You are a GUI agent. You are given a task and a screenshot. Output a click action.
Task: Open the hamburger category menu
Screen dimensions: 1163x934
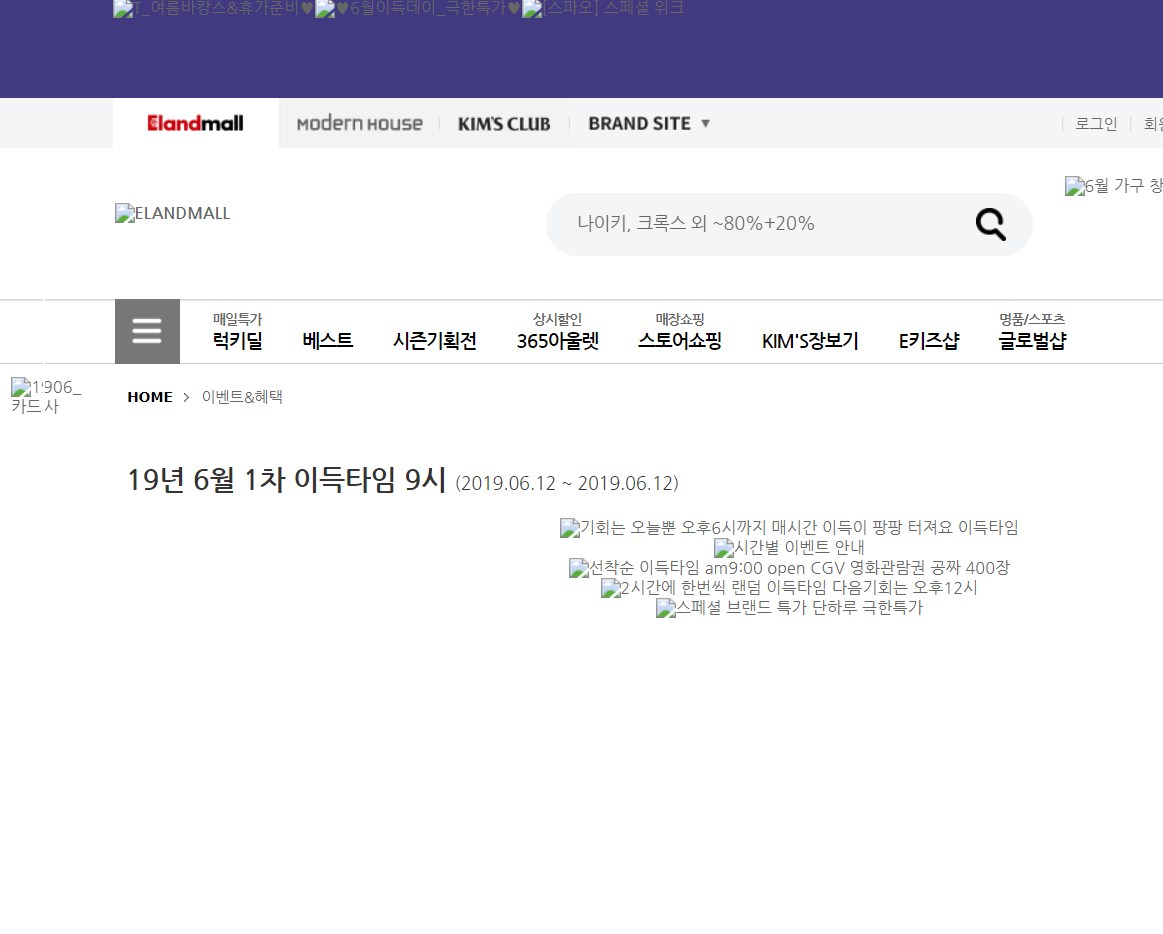[x=147, y=331]
